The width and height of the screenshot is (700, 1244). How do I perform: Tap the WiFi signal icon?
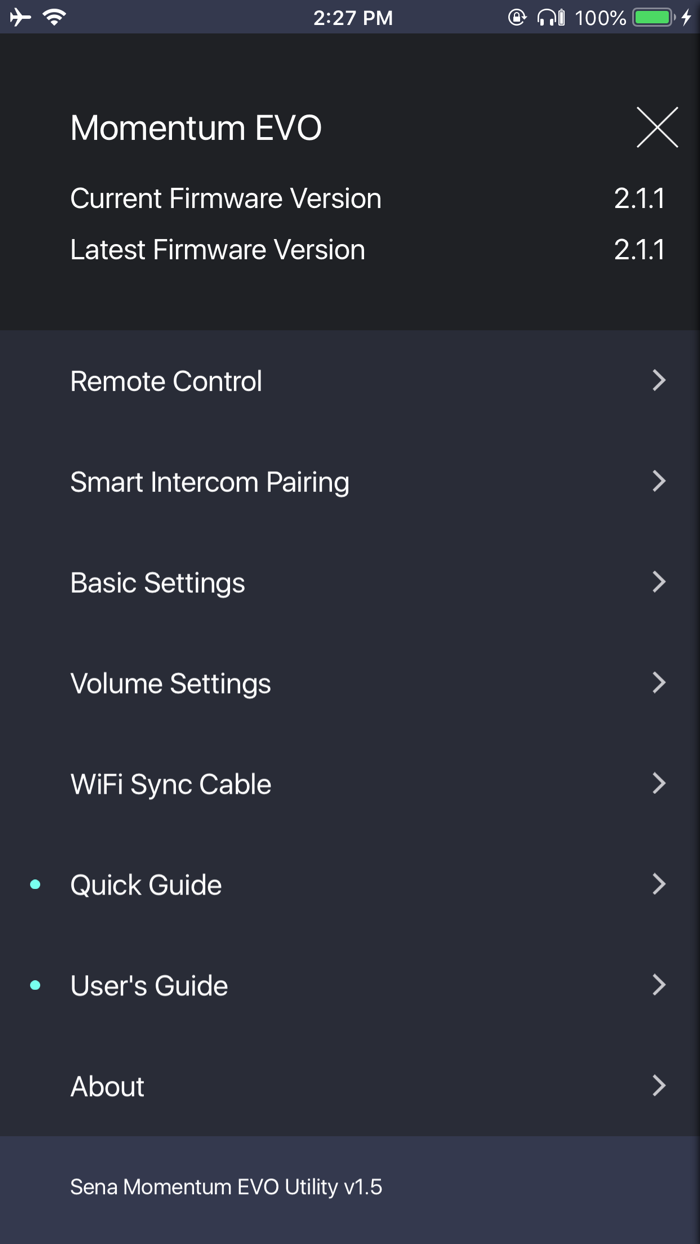[55, 17]
